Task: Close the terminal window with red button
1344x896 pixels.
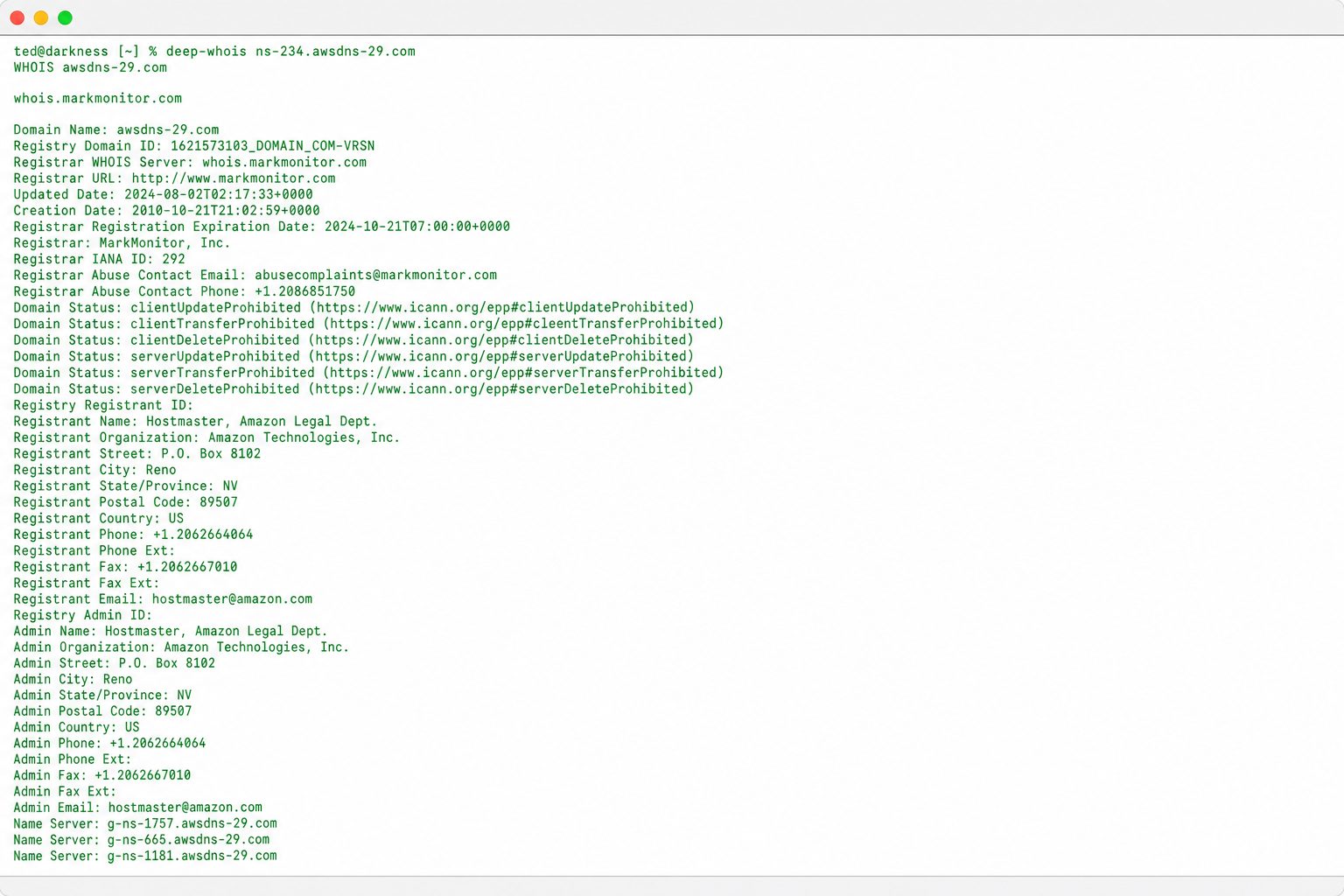Action: click(17, 17)
